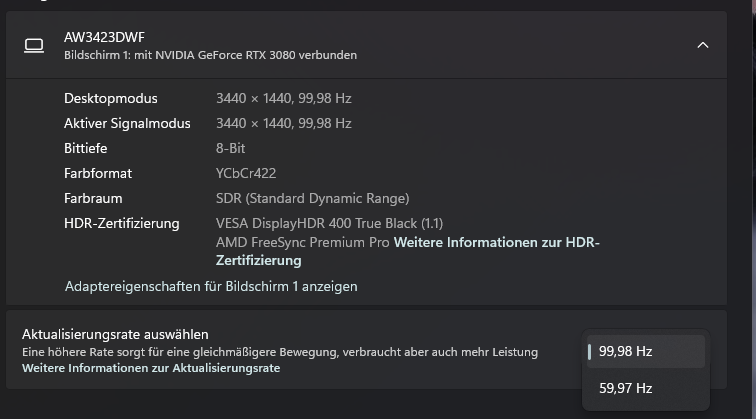Click the refresh rate description text
The height and width of the screenshot is (419, 756).
point(280,352)
